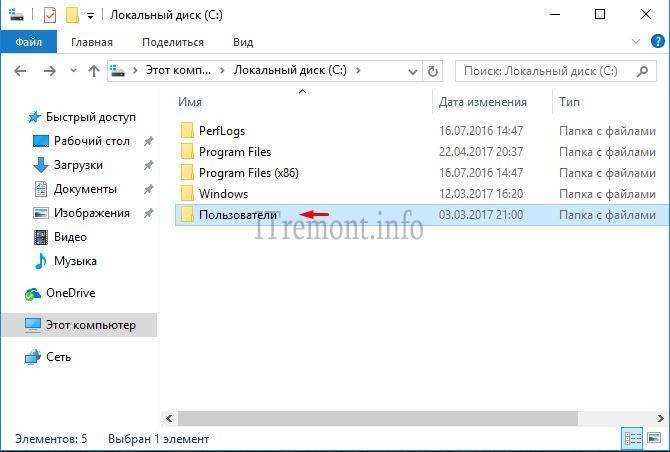The image size is (670, 452).
Task: Select the PerfLogs folder
Action: [x=222, y=131]
